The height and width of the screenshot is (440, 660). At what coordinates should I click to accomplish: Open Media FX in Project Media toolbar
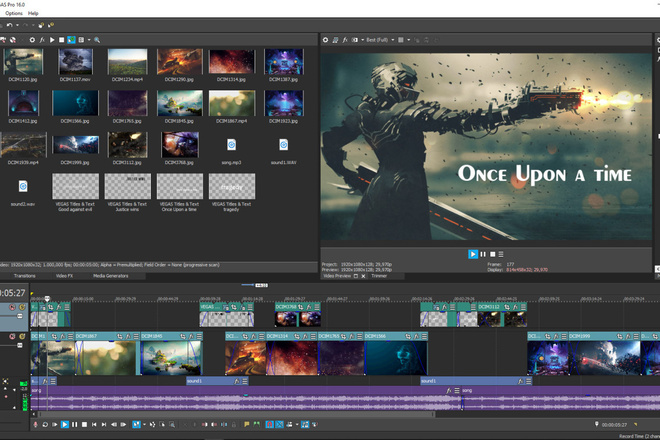42,40
